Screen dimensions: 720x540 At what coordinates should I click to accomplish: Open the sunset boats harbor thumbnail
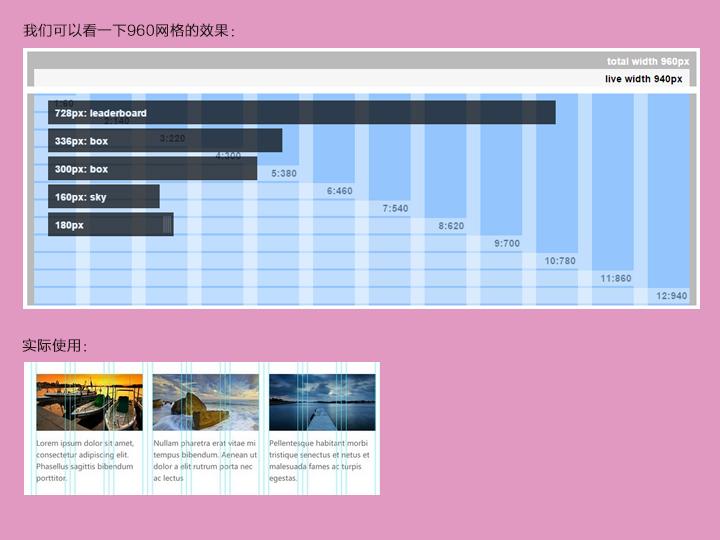point(90,402)
